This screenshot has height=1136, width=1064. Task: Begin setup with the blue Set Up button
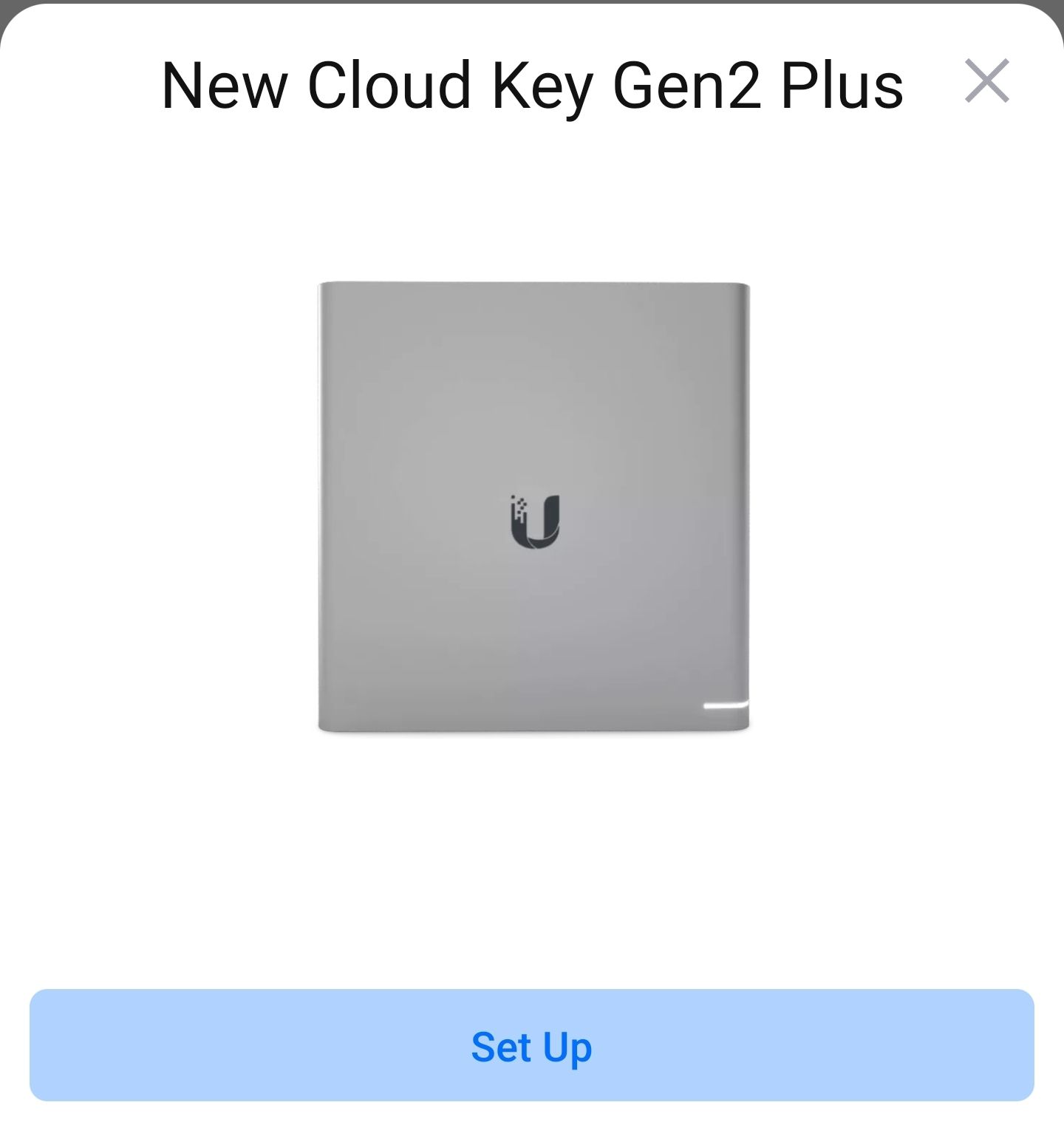[x=531, y=1045]
